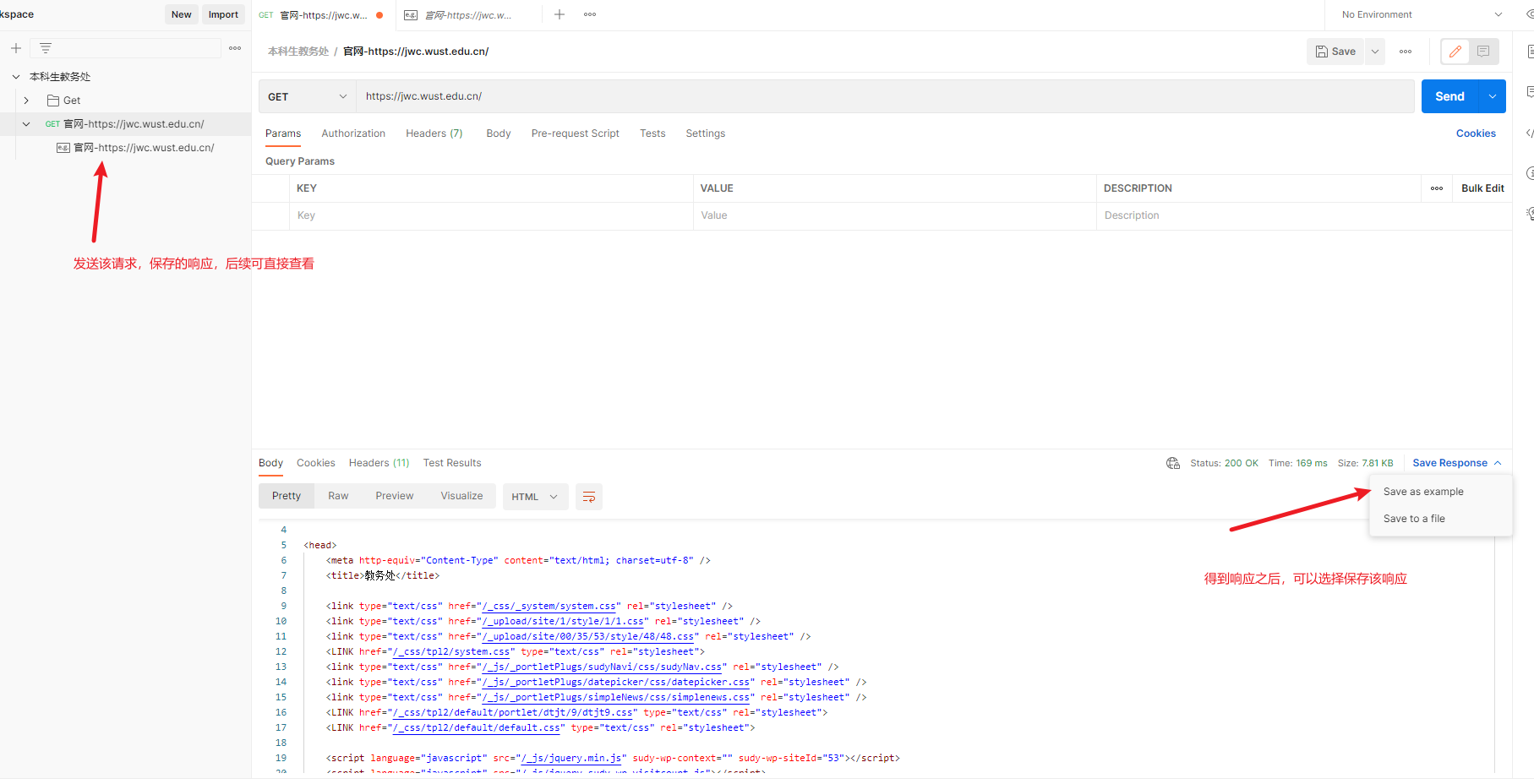
Task: Open the tab bar ellipsis menu
Action: 590,14
